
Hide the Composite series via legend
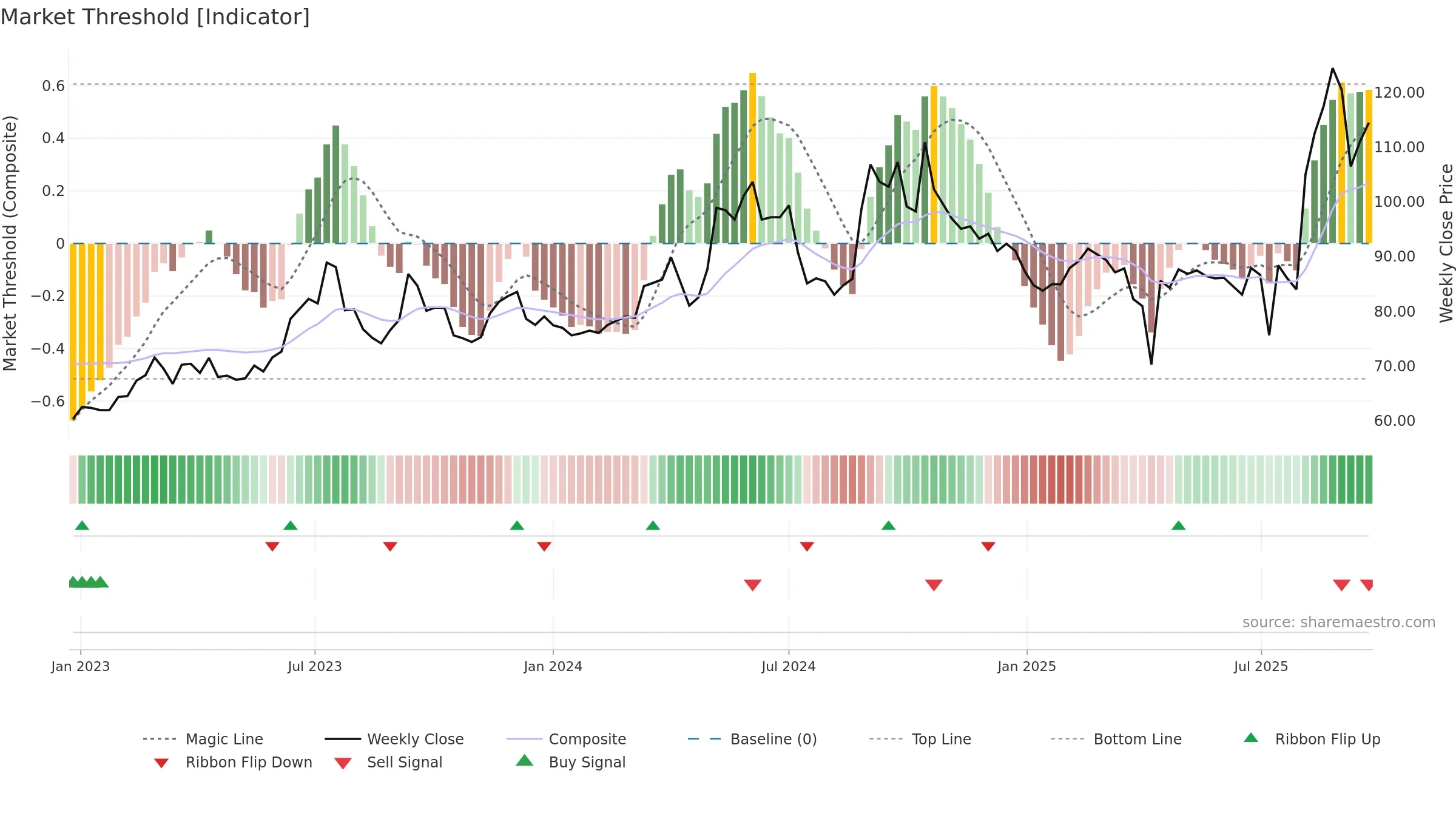567,739
